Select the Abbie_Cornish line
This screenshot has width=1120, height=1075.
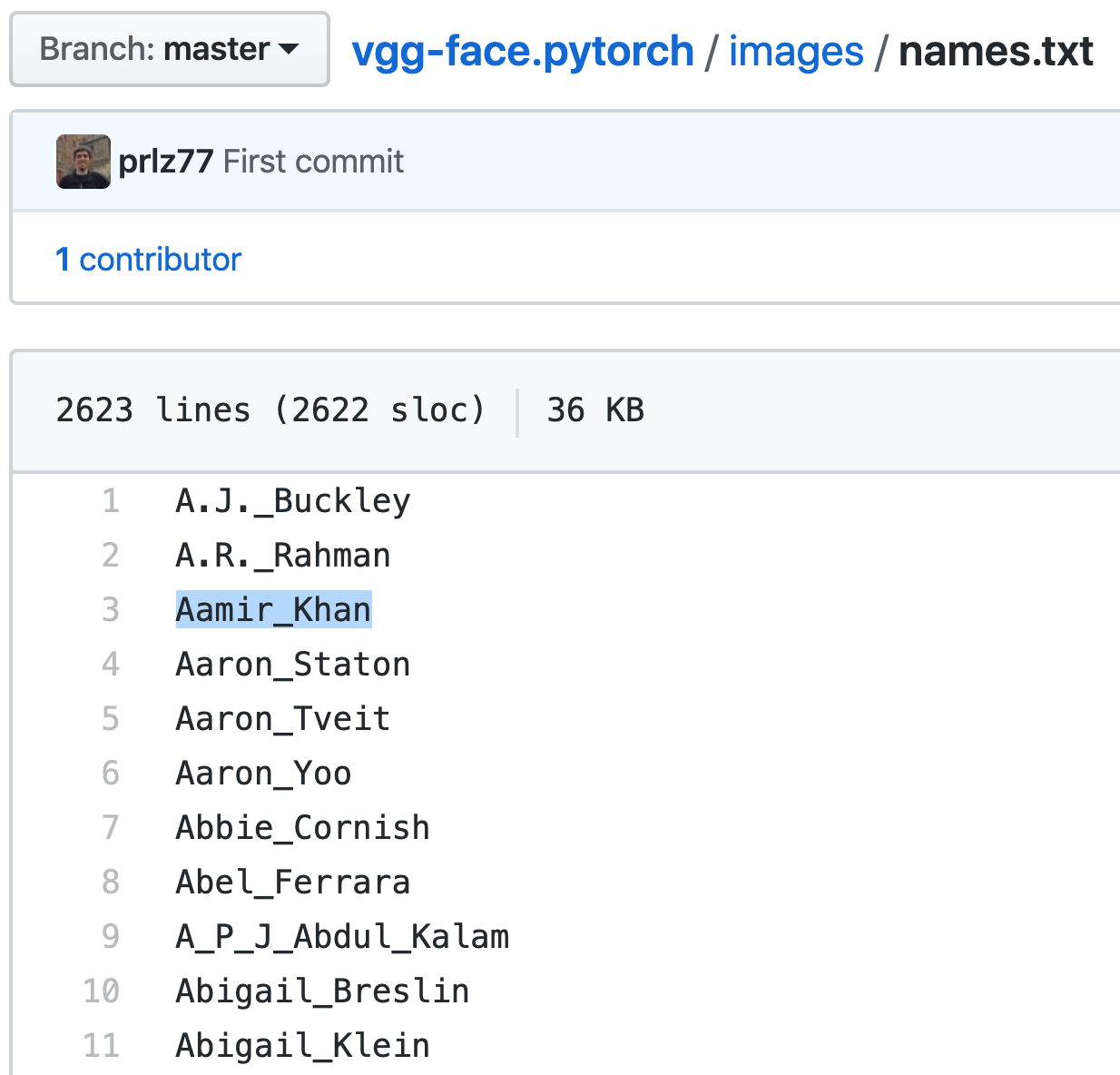coord(302,827)
